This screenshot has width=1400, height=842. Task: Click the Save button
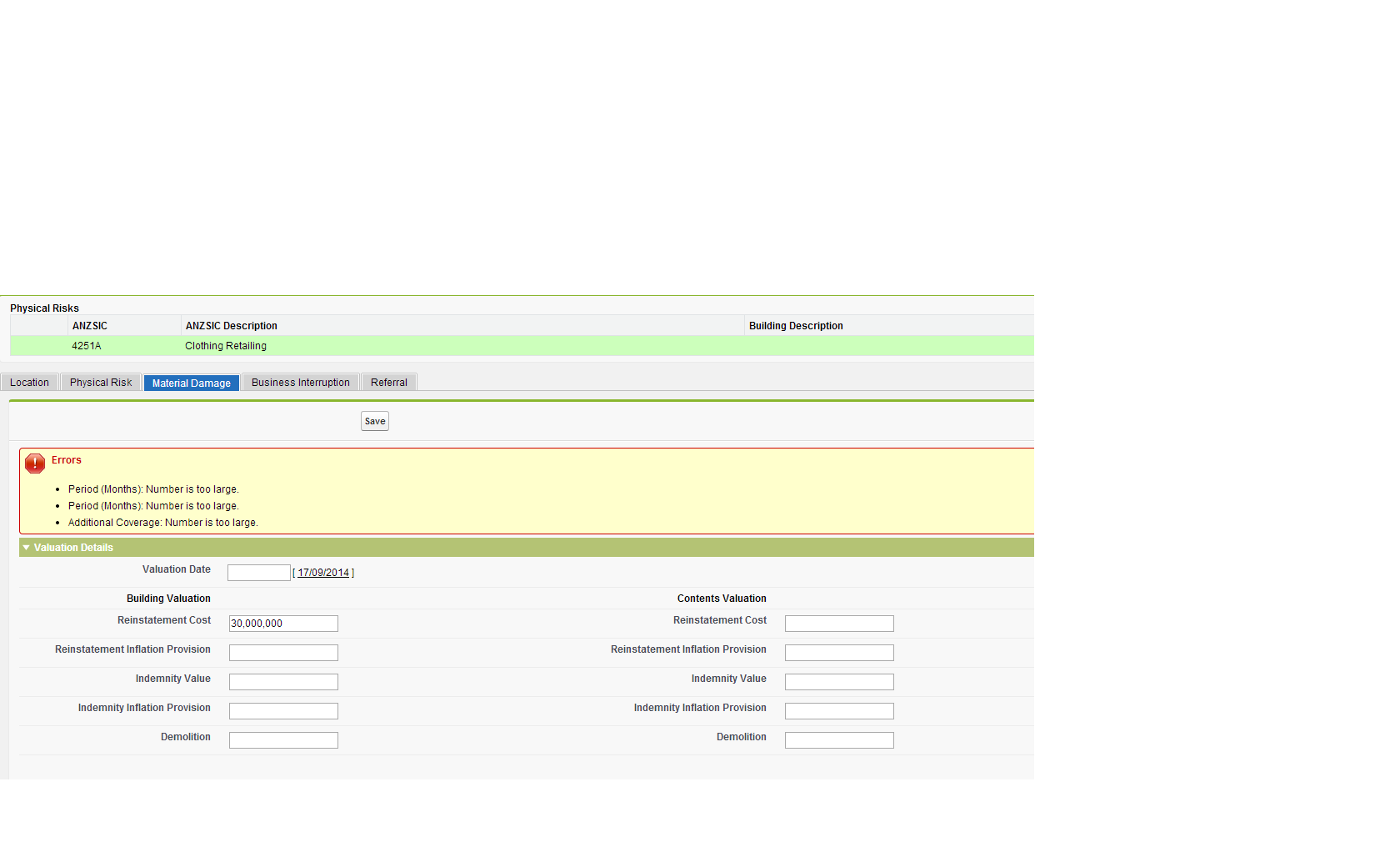coord(374,421)
